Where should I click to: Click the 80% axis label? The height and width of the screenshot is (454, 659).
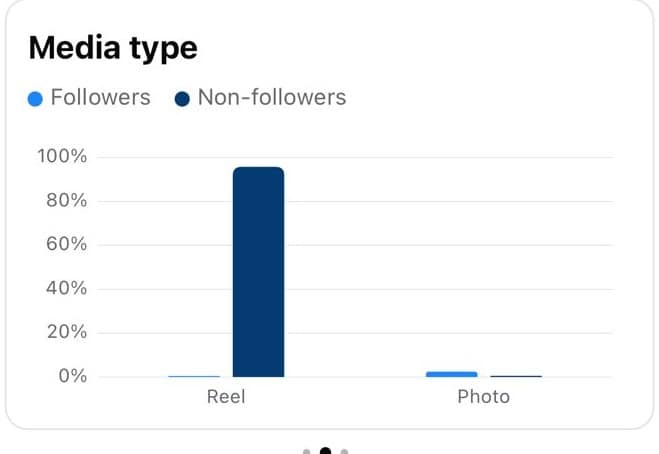coord(66,201)
